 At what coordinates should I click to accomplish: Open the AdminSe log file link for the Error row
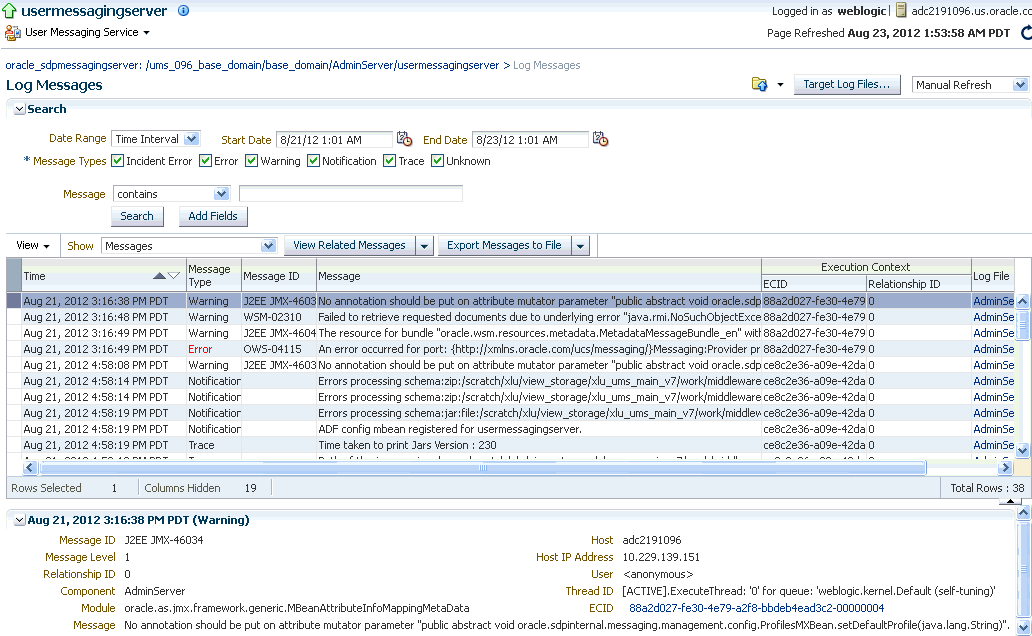pos(993,349)
